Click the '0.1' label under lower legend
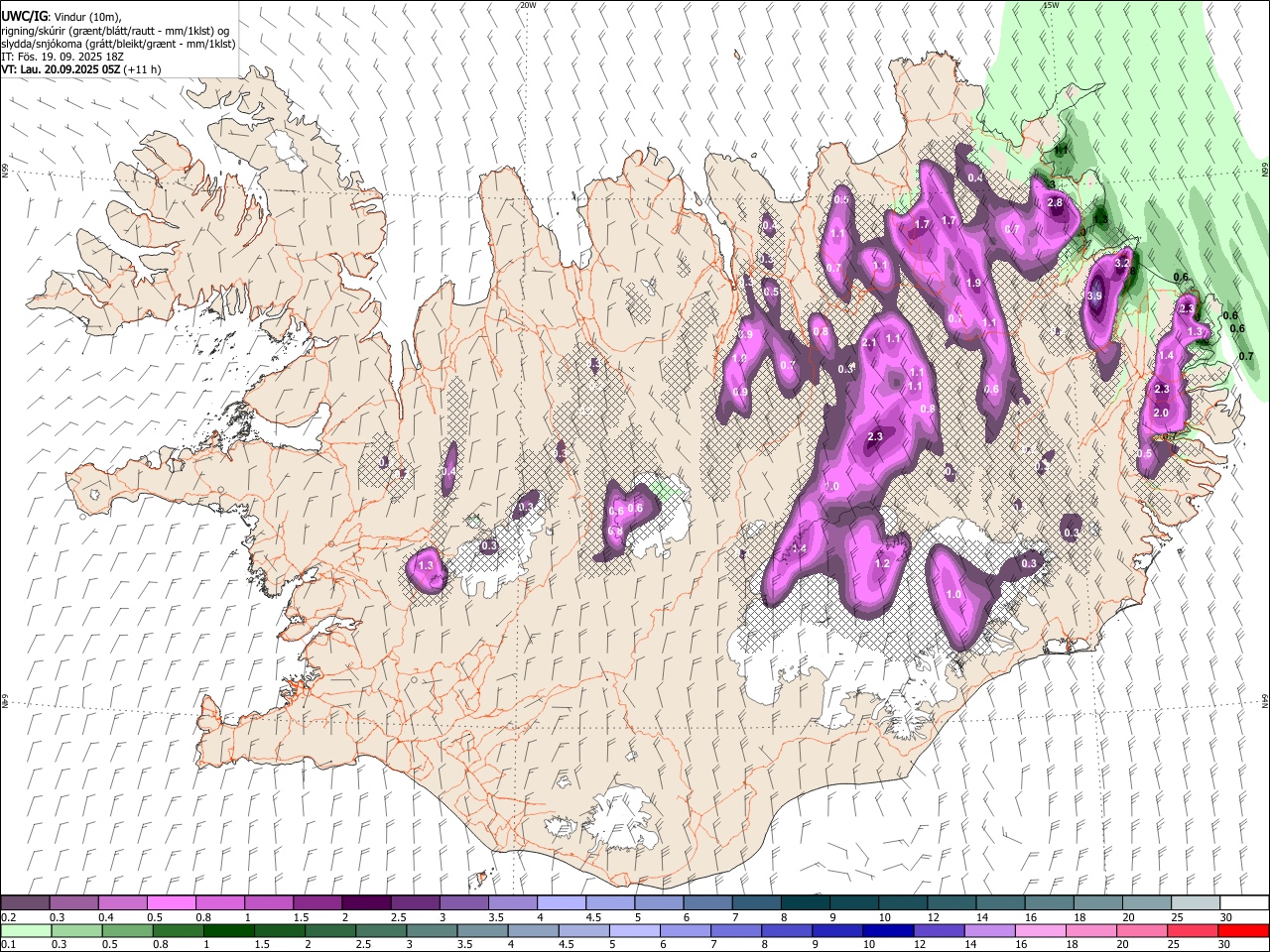The image size is (1270, 952). coord(8,945)
